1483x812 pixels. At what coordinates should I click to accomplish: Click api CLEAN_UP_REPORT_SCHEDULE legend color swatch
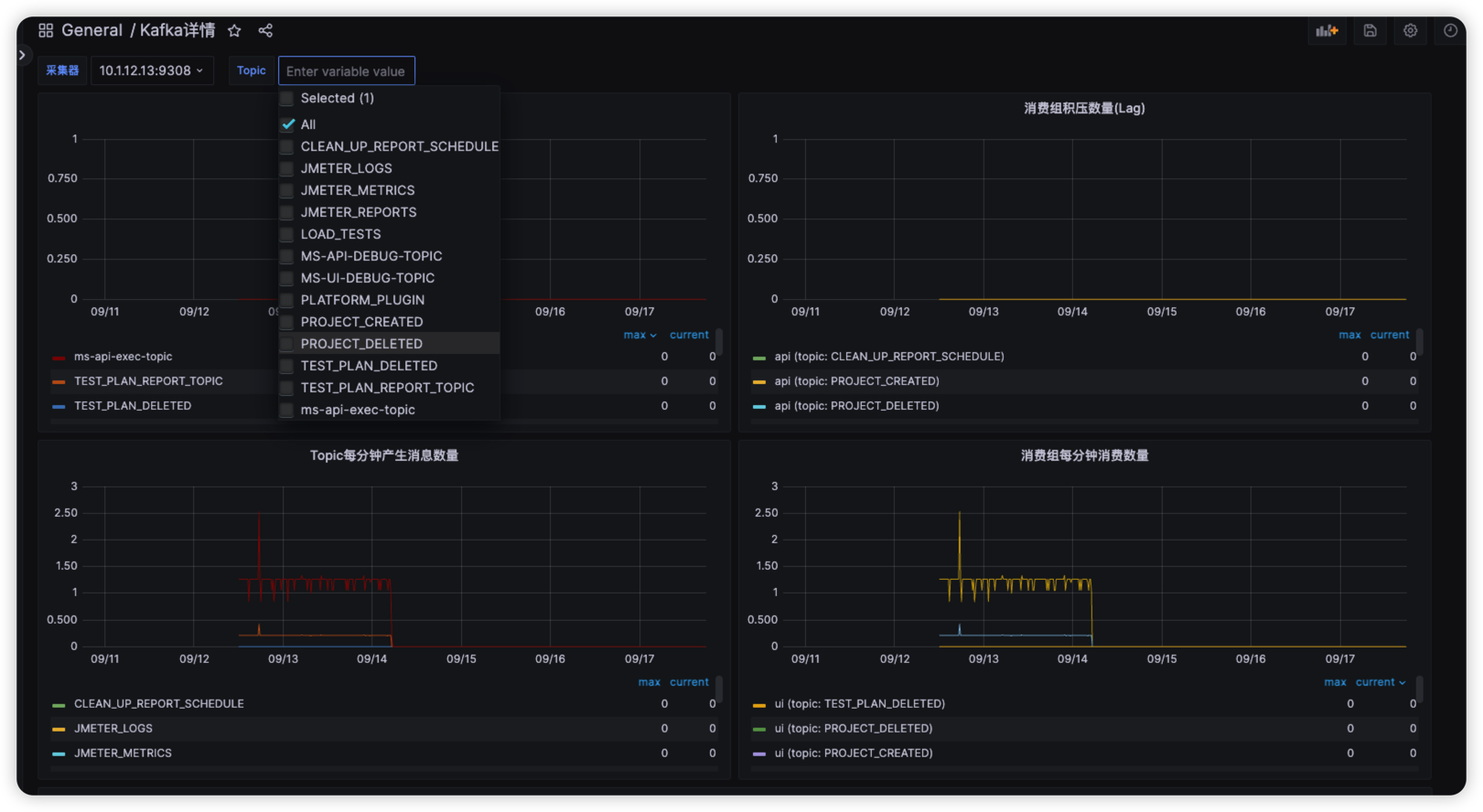pos(759,358)
